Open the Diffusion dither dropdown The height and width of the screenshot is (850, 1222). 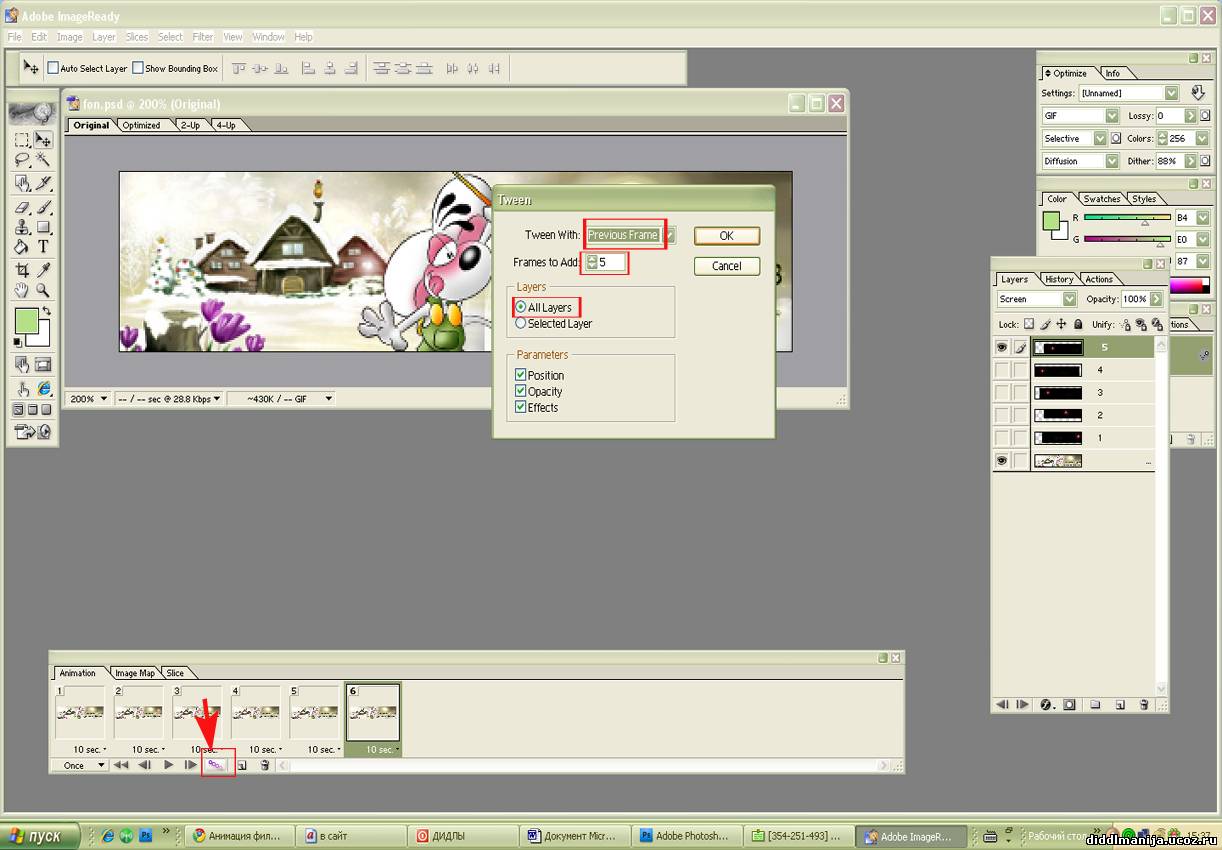(1080, 161)
